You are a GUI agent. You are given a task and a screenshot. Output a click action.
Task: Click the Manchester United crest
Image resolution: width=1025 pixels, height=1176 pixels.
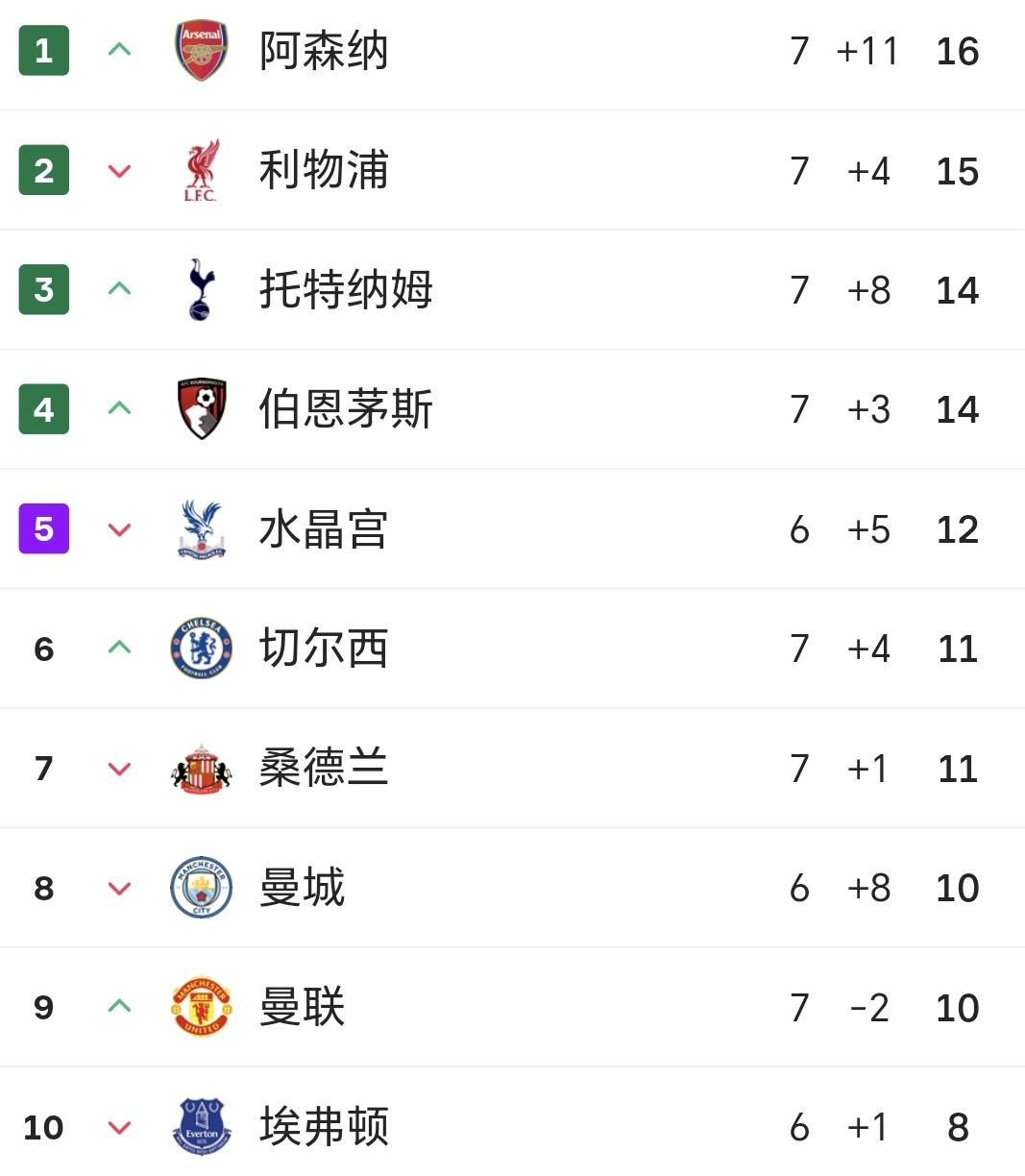pos(201,1008)
